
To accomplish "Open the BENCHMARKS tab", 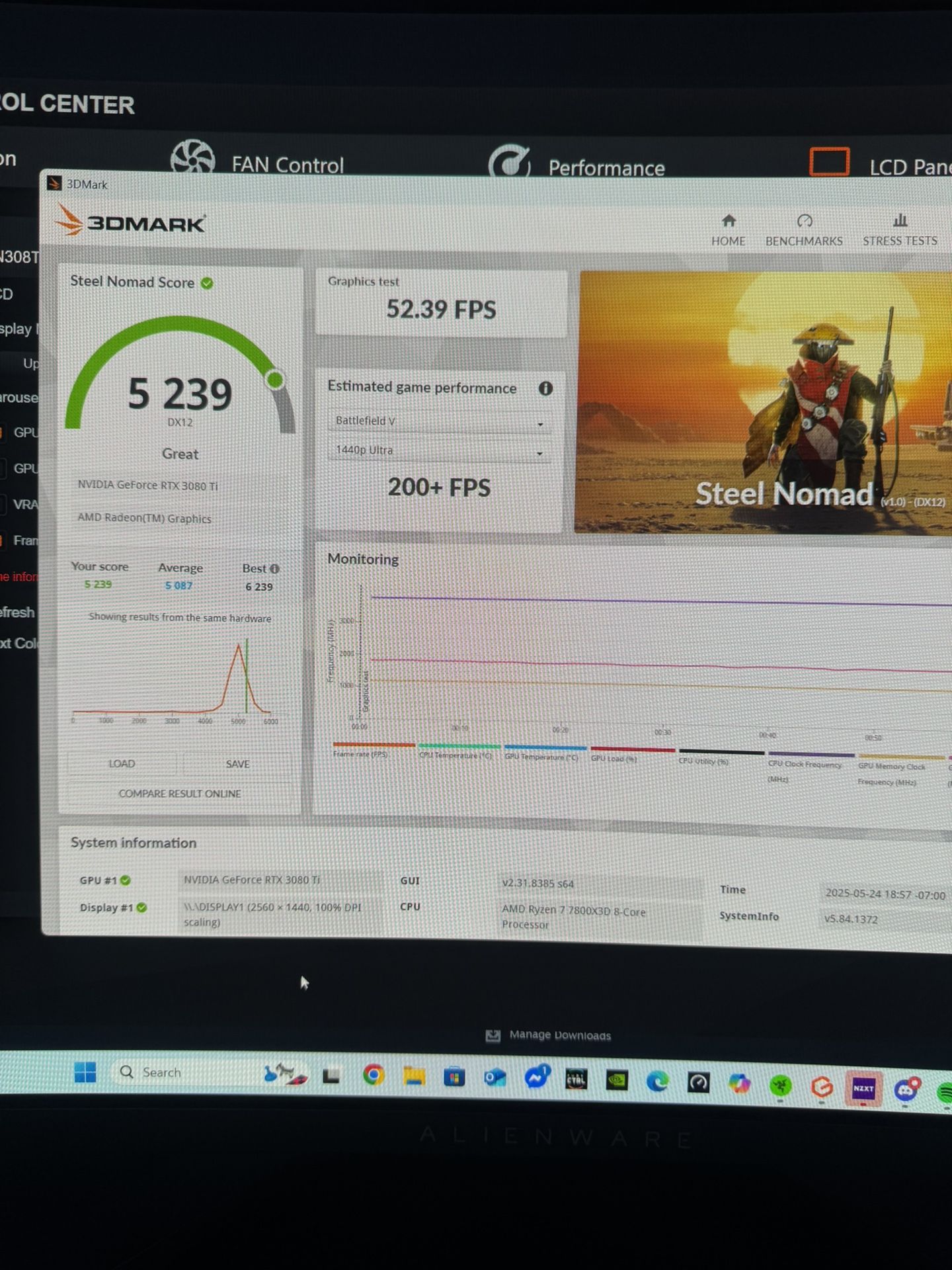I will click(804, 230).
